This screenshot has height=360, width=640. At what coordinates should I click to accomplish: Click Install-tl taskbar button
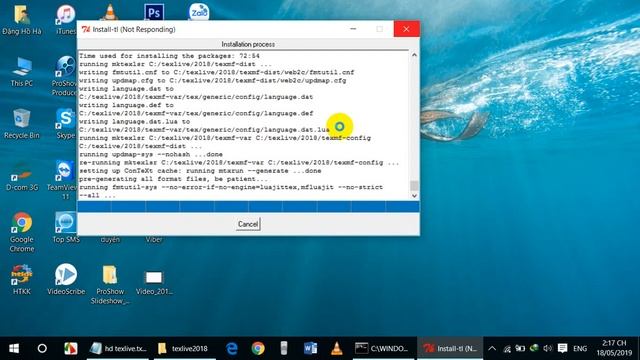pos(450,348)
